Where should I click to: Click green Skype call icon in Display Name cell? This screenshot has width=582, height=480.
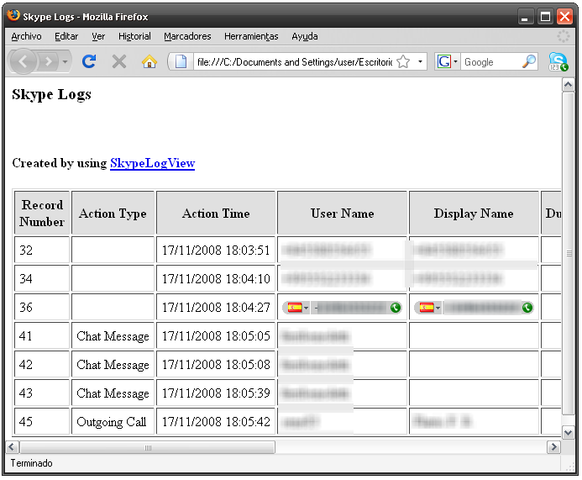click(x=527, y=308)
